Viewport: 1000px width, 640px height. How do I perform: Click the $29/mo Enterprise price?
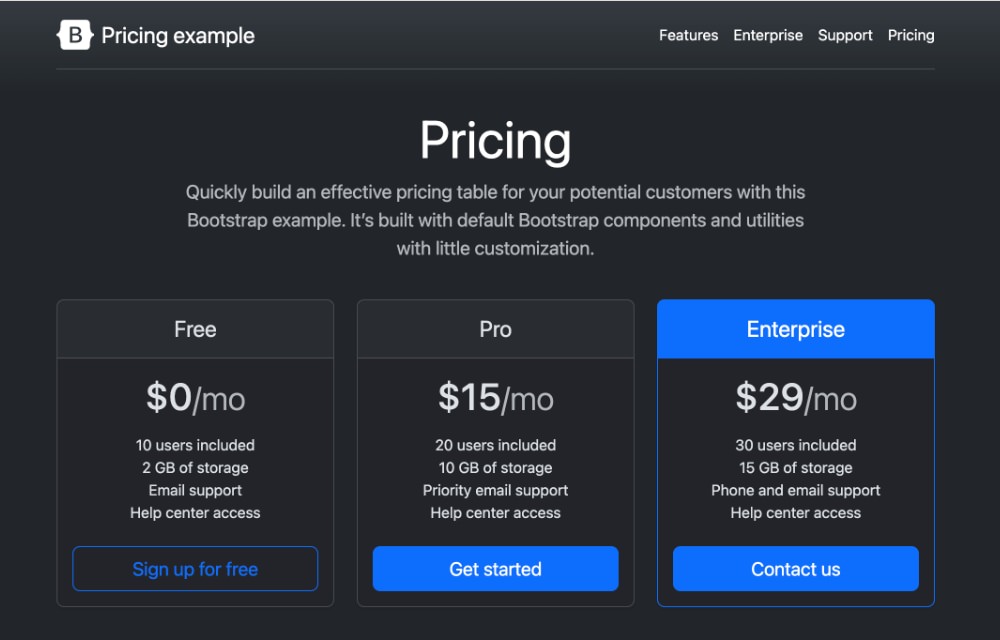click(795, 397)
